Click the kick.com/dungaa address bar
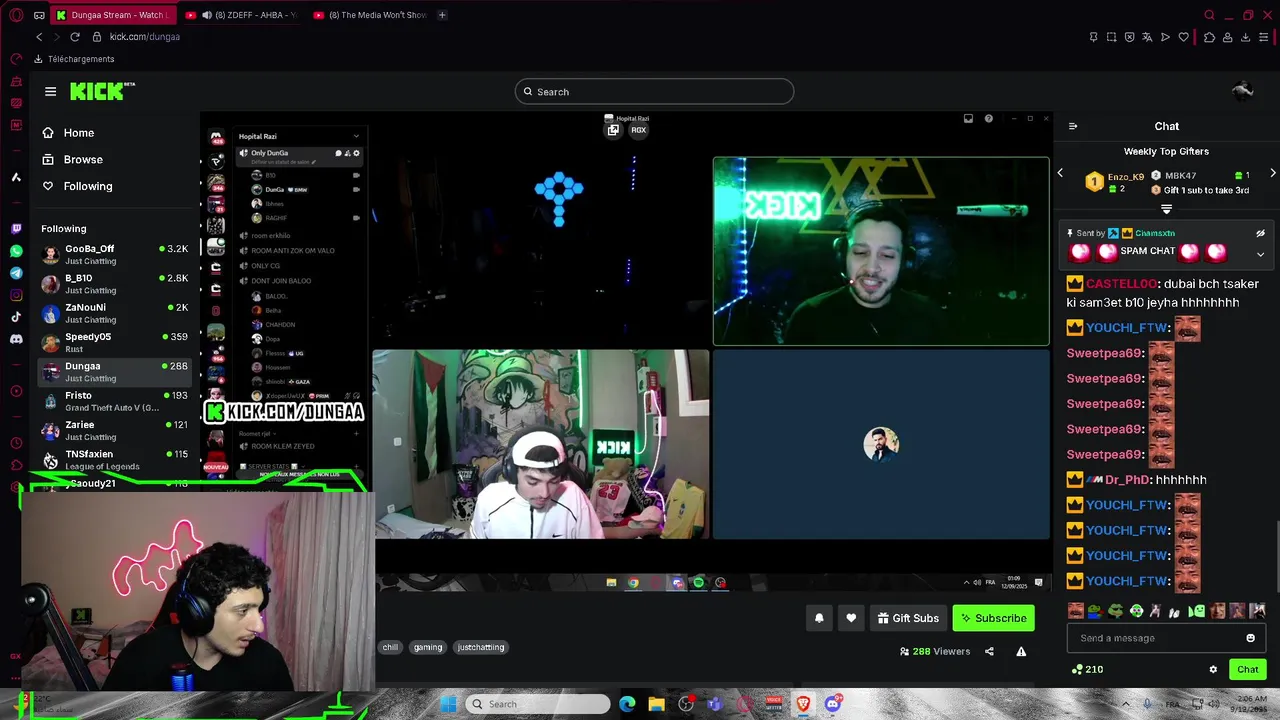1280x720 pixels. 144,37
